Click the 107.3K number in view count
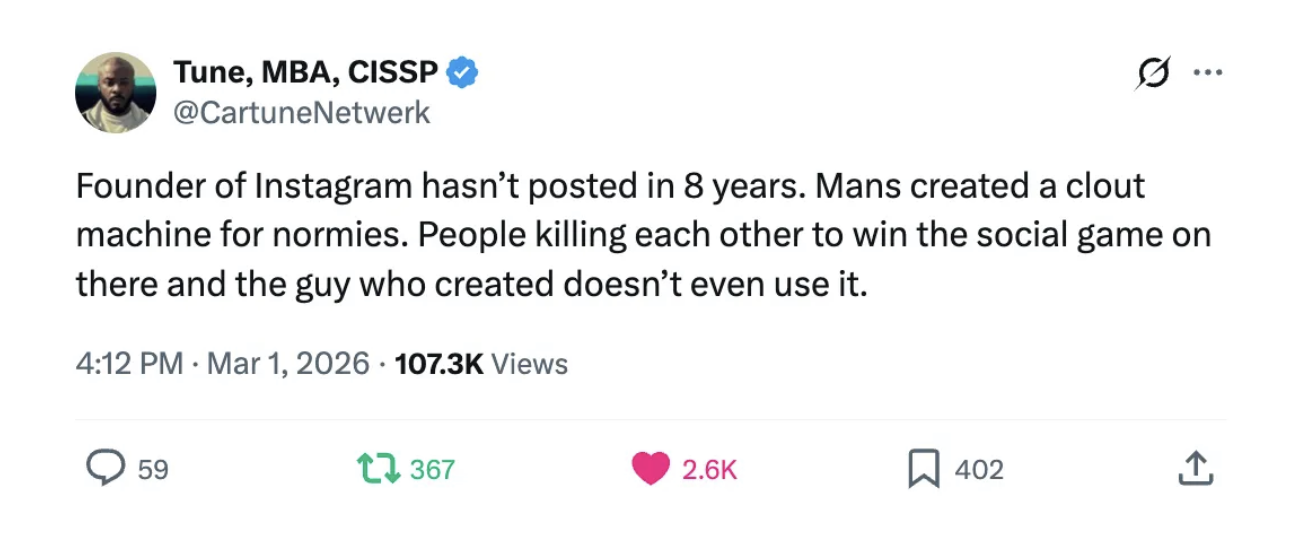 point(439,364)
